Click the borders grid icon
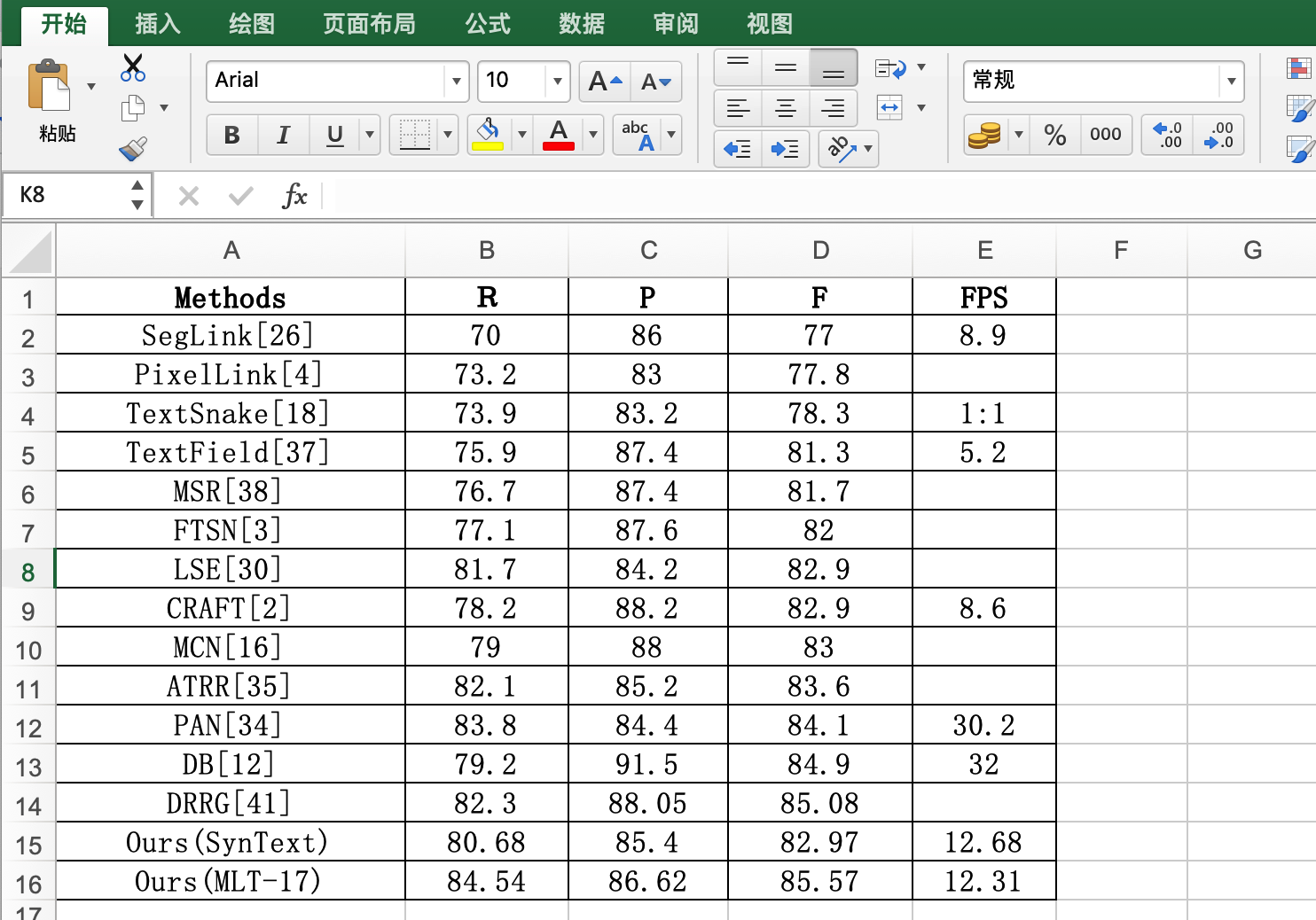Screen dimensions: 1316x920 coord(413,135)
